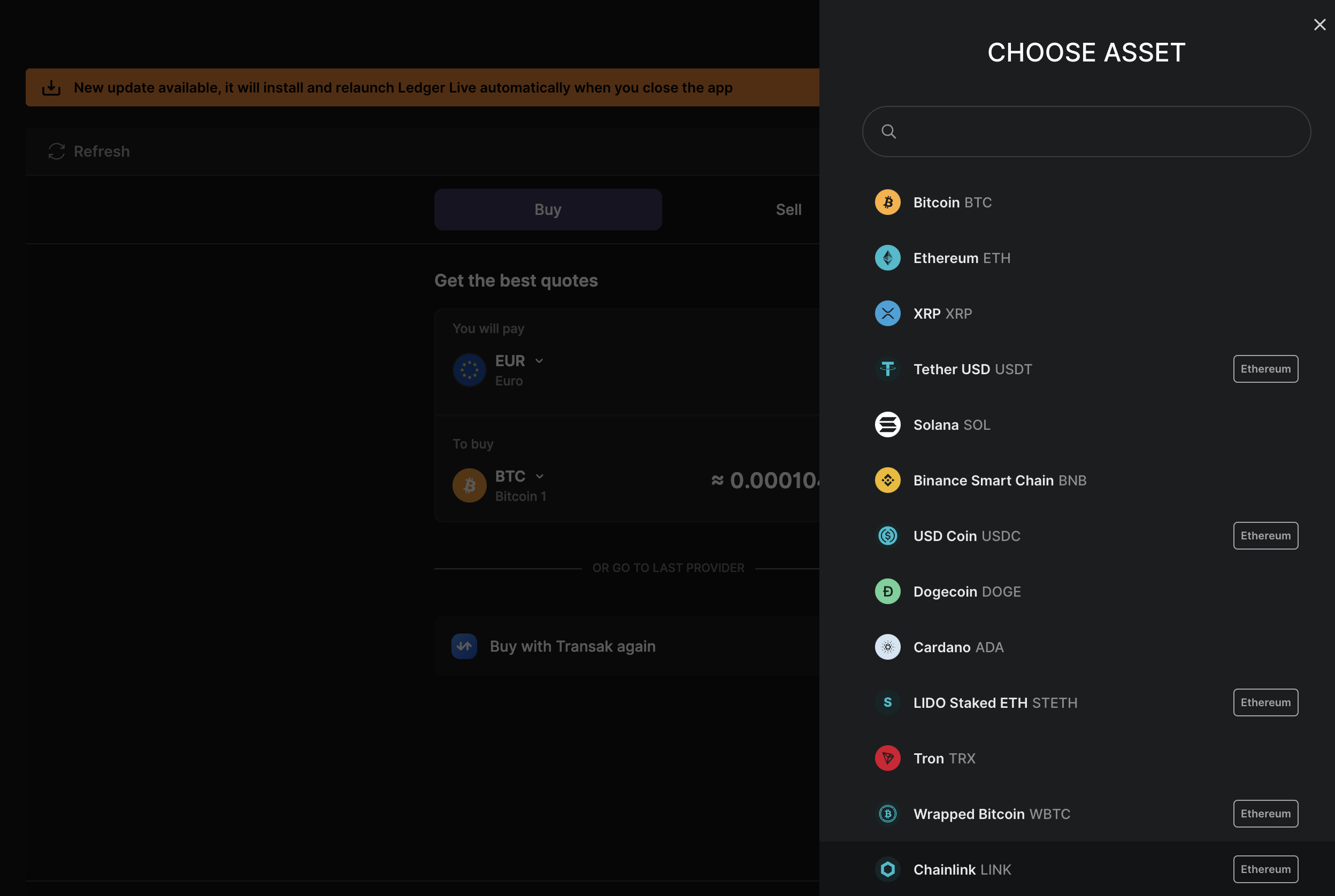Click the Ethereum diamond icon
Viewport: 1335px width, 896px height.
887,258
